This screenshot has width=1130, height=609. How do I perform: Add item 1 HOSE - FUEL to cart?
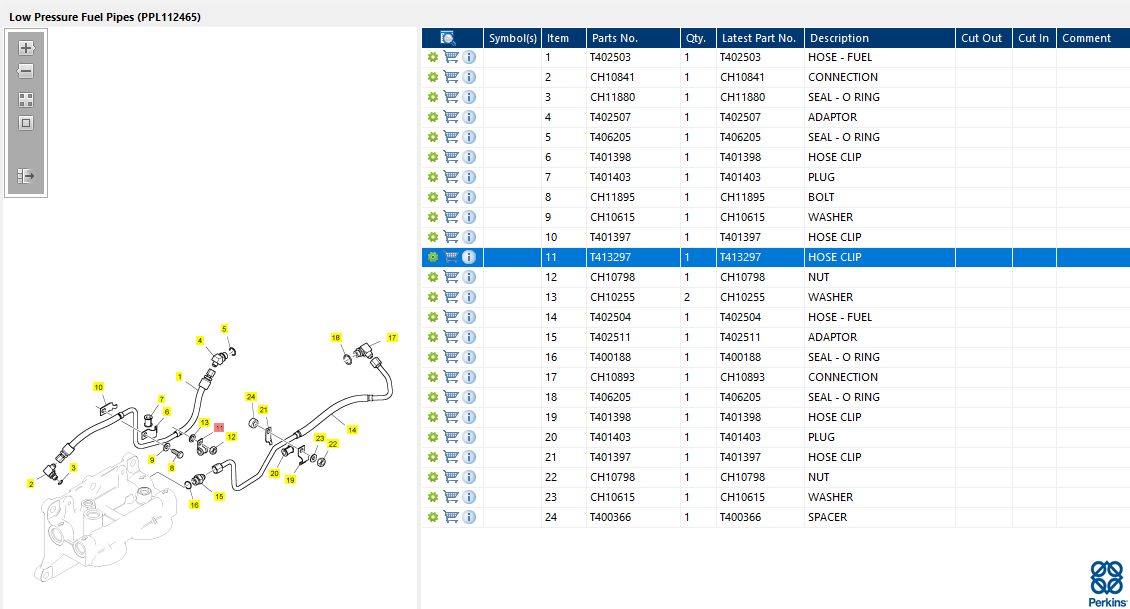point(451,57)
